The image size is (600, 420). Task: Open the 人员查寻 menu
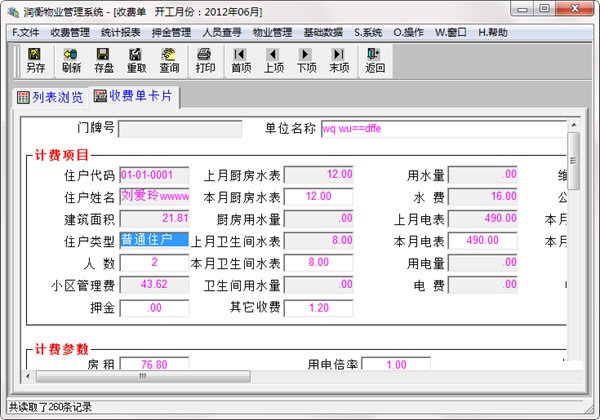pyautogui.click(x=222, y=33)
